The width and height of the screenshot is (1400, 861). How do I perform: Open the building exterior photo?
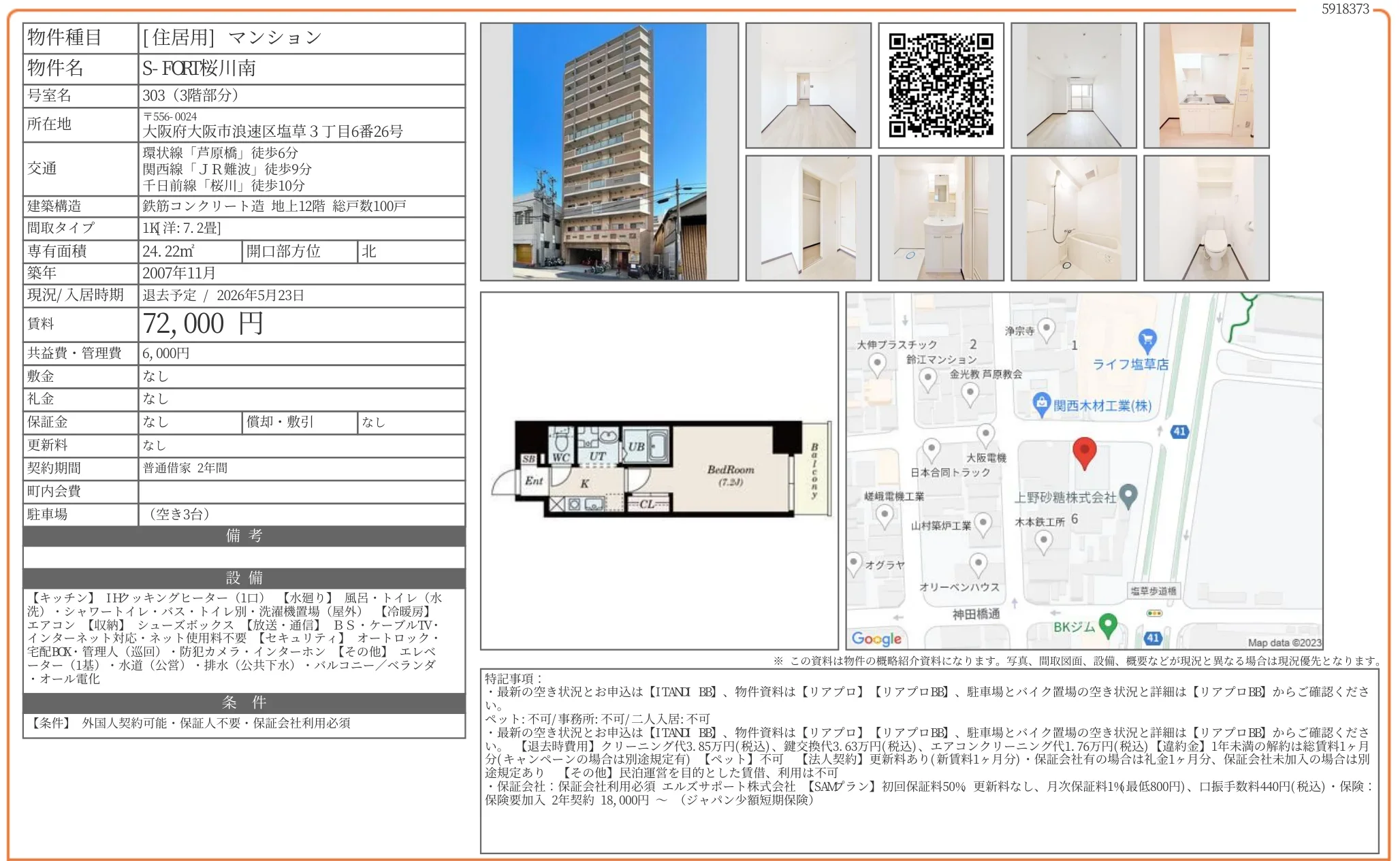(x=609, y=152)
